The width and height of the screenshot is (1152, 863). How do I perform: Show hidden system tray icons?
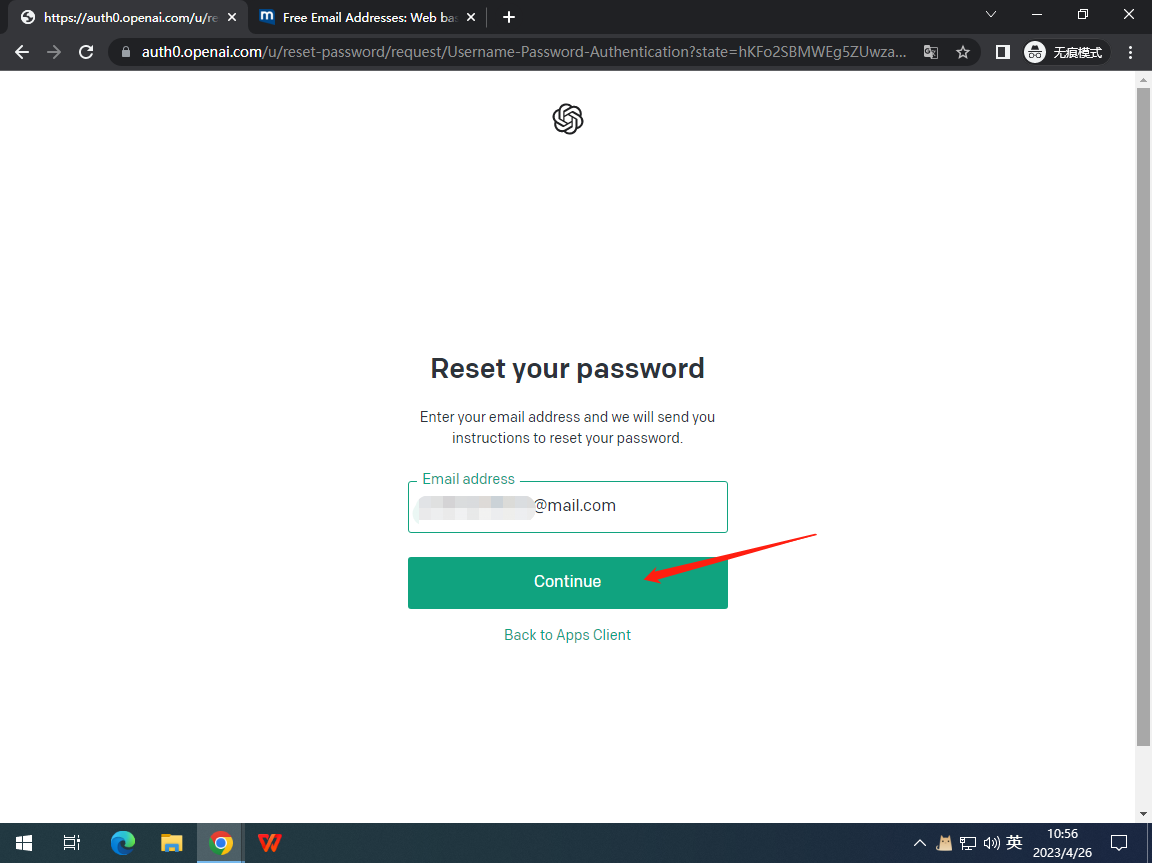pyautogui.click(x=919, y=842)
